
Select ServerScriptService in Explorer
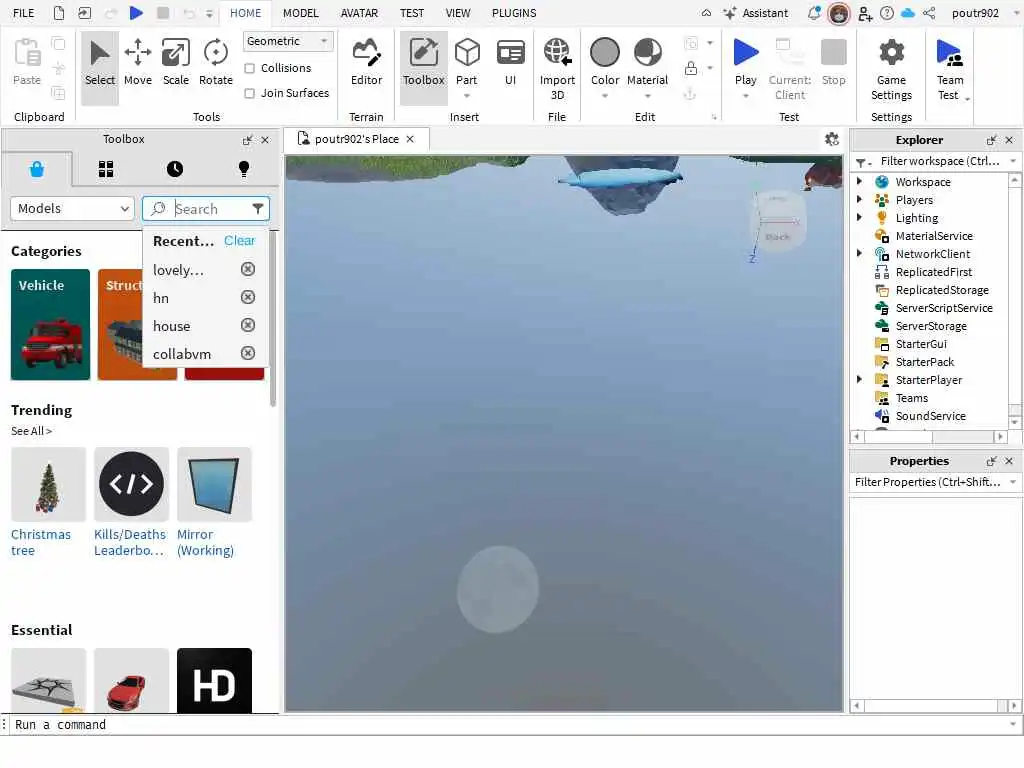pyautogui.click(x=944, y=308)
